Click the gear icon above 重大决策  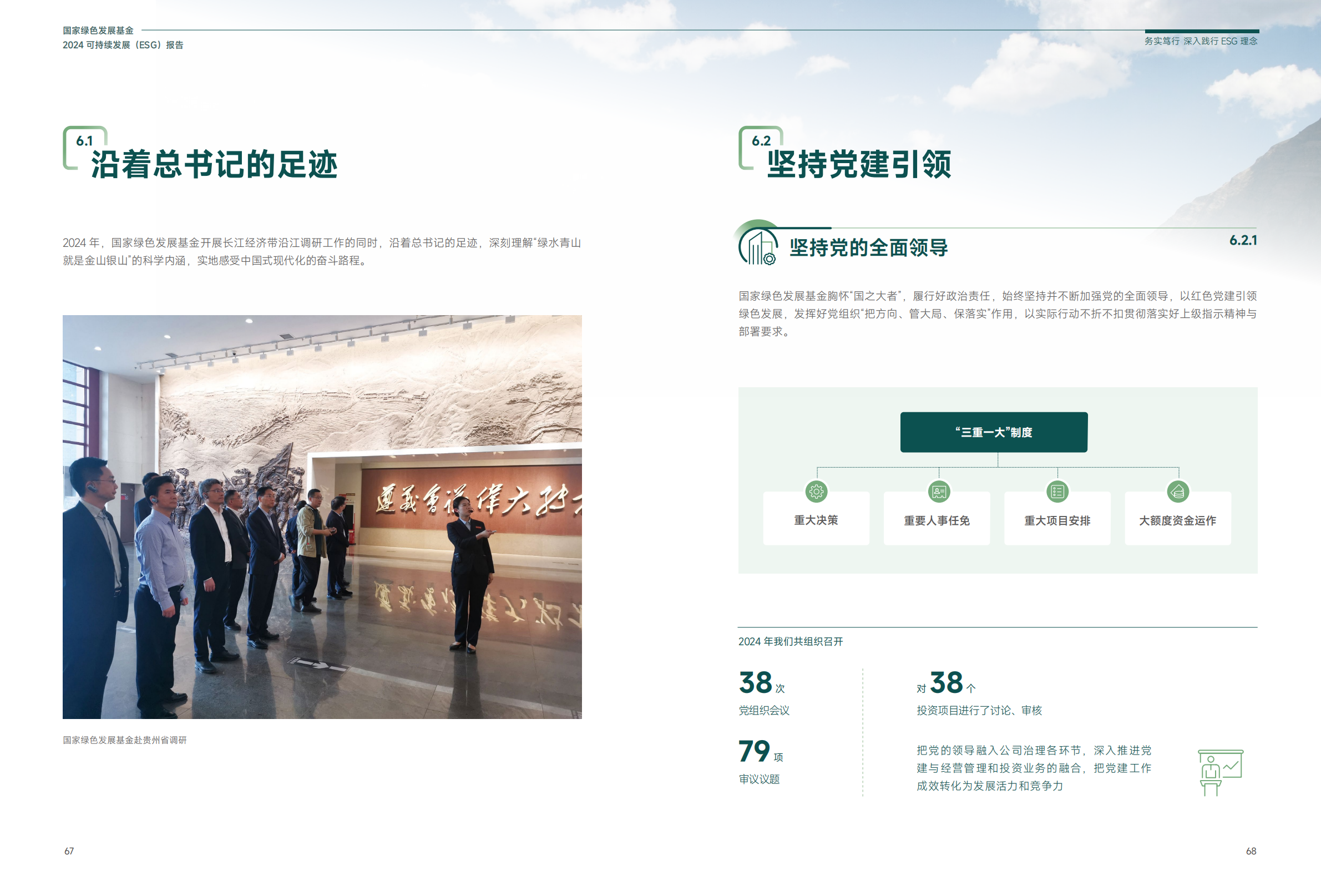[816, 491]
